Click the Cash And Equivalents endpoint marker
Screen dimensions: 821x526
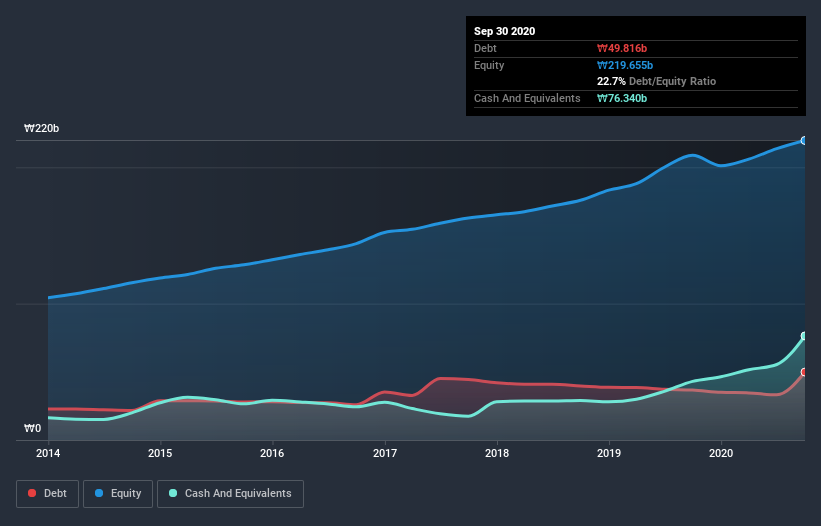click(x=804, y=336)
